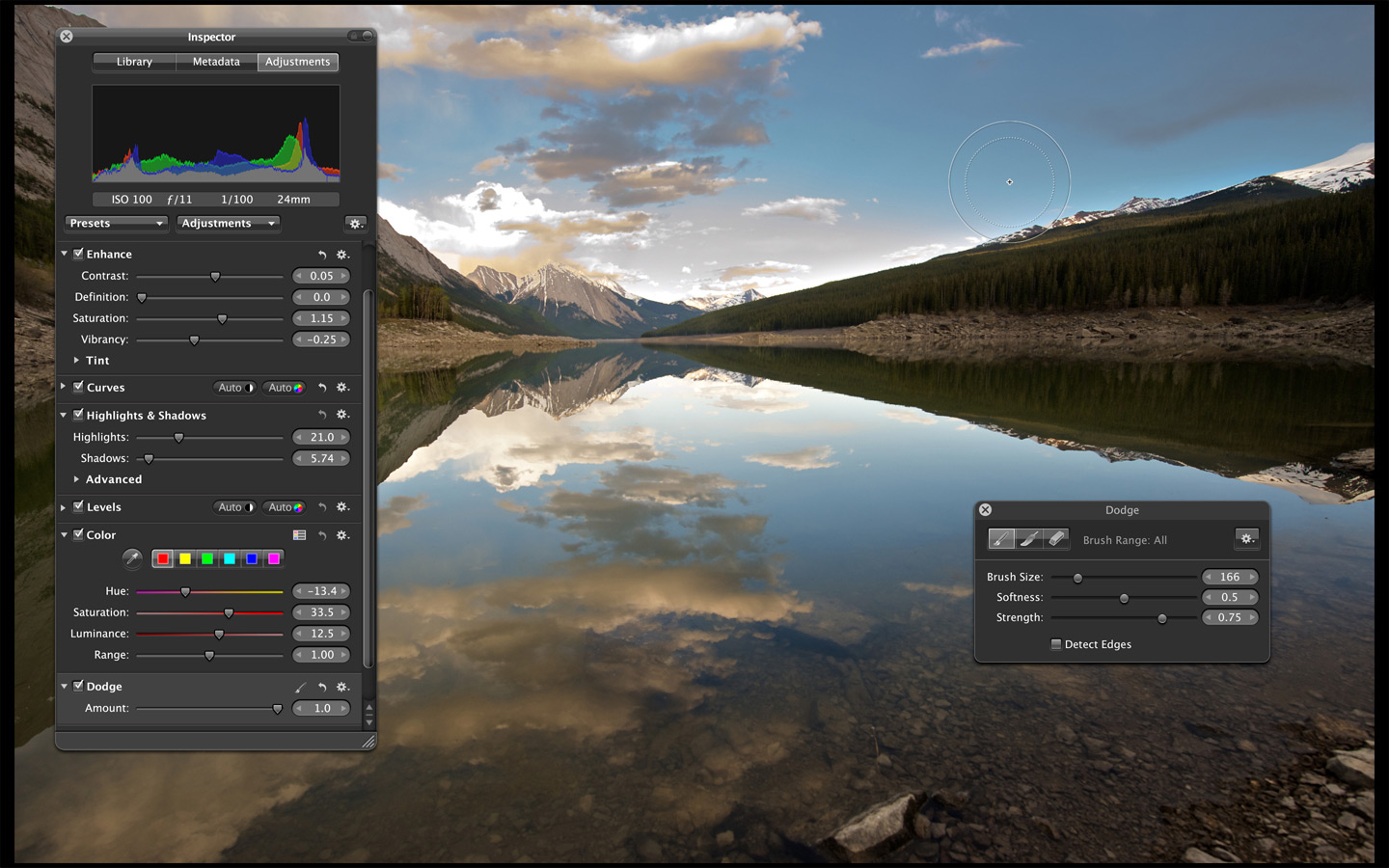Select the feather brush in Dodge panel
The image size is (1389, 868).
(x=1029, y=539)
